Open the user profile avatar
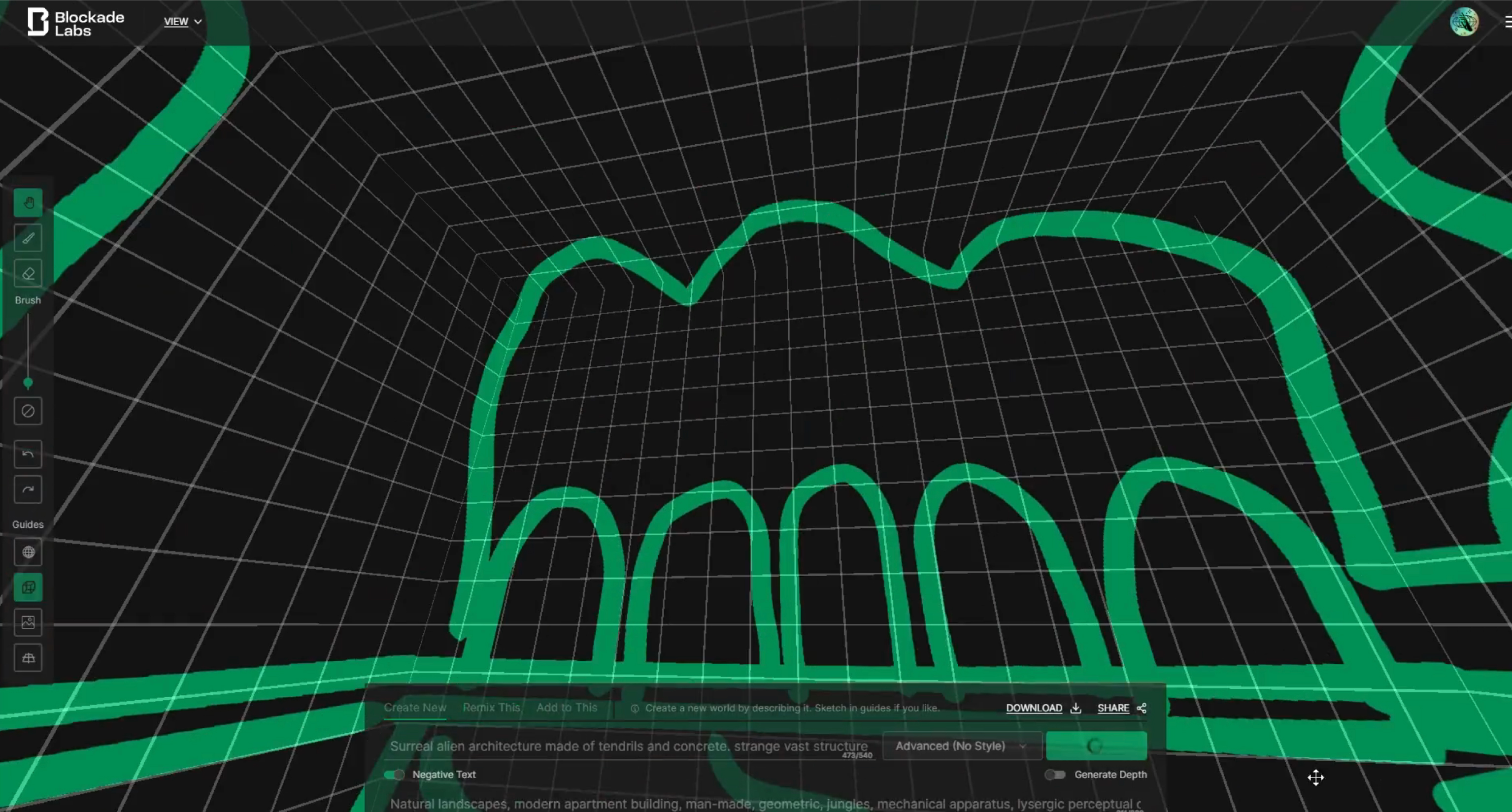 [1464, 22]
